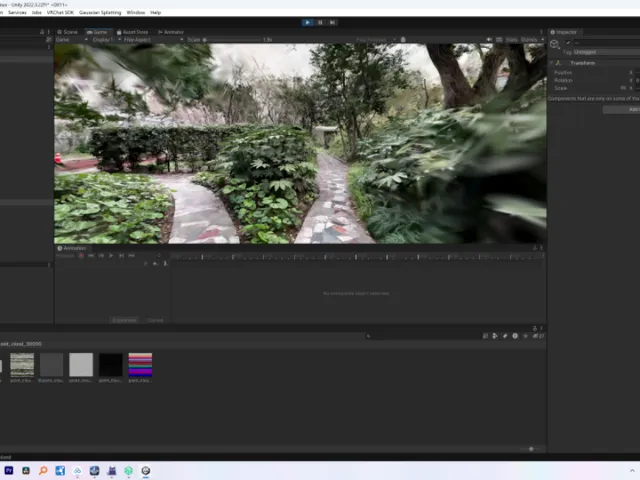Select the rainbow striped asset thumbnail
This screenshot has width=640, height=480.
140,365
